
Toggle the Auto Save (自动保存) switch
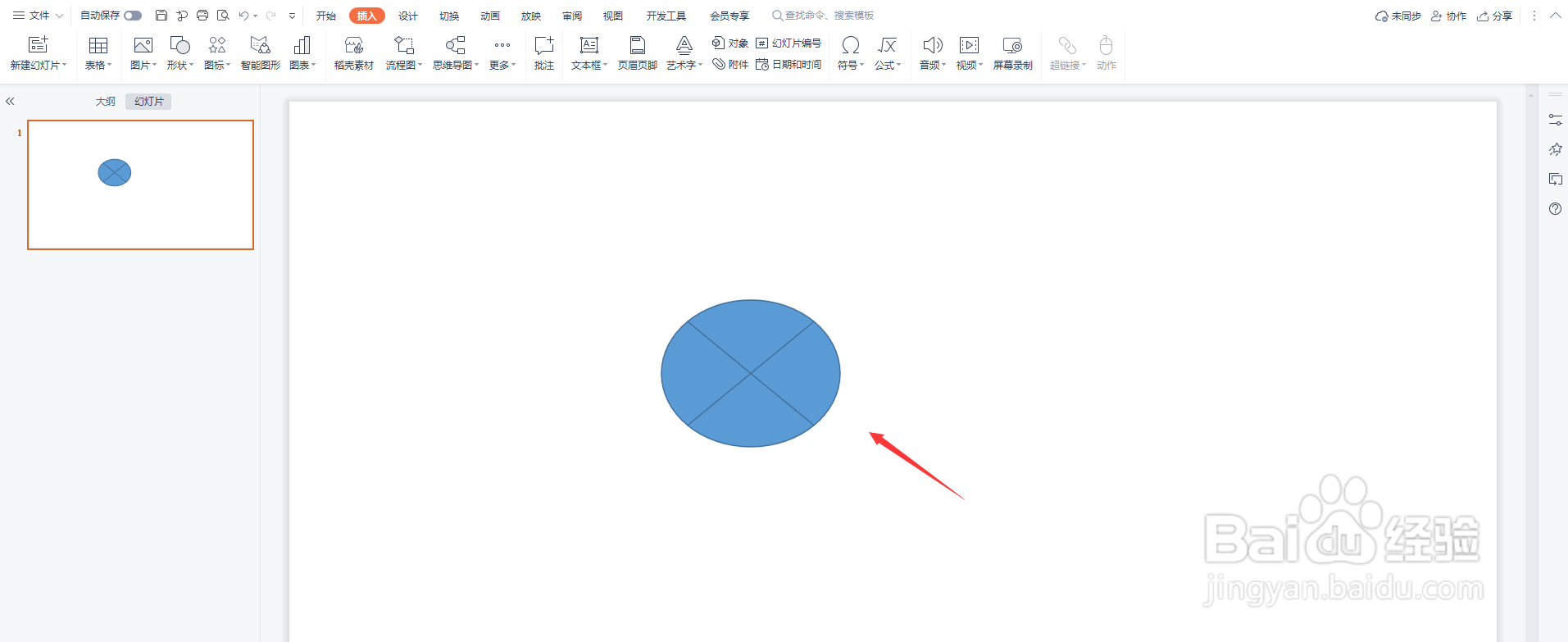coord(133,16)
